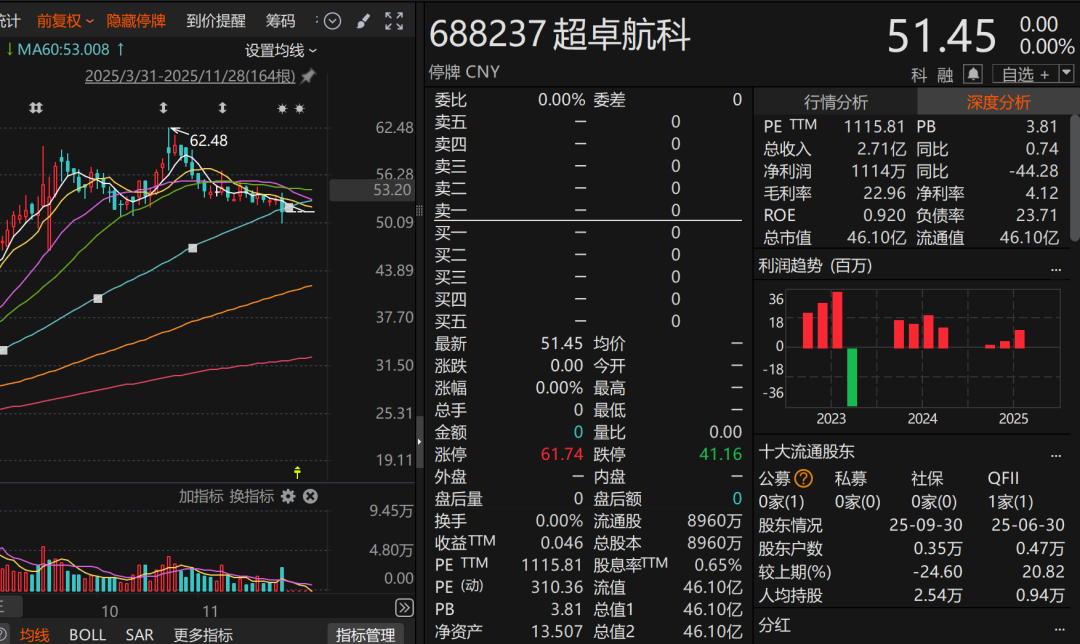Expand the 设置均线 dropdown

281,50
